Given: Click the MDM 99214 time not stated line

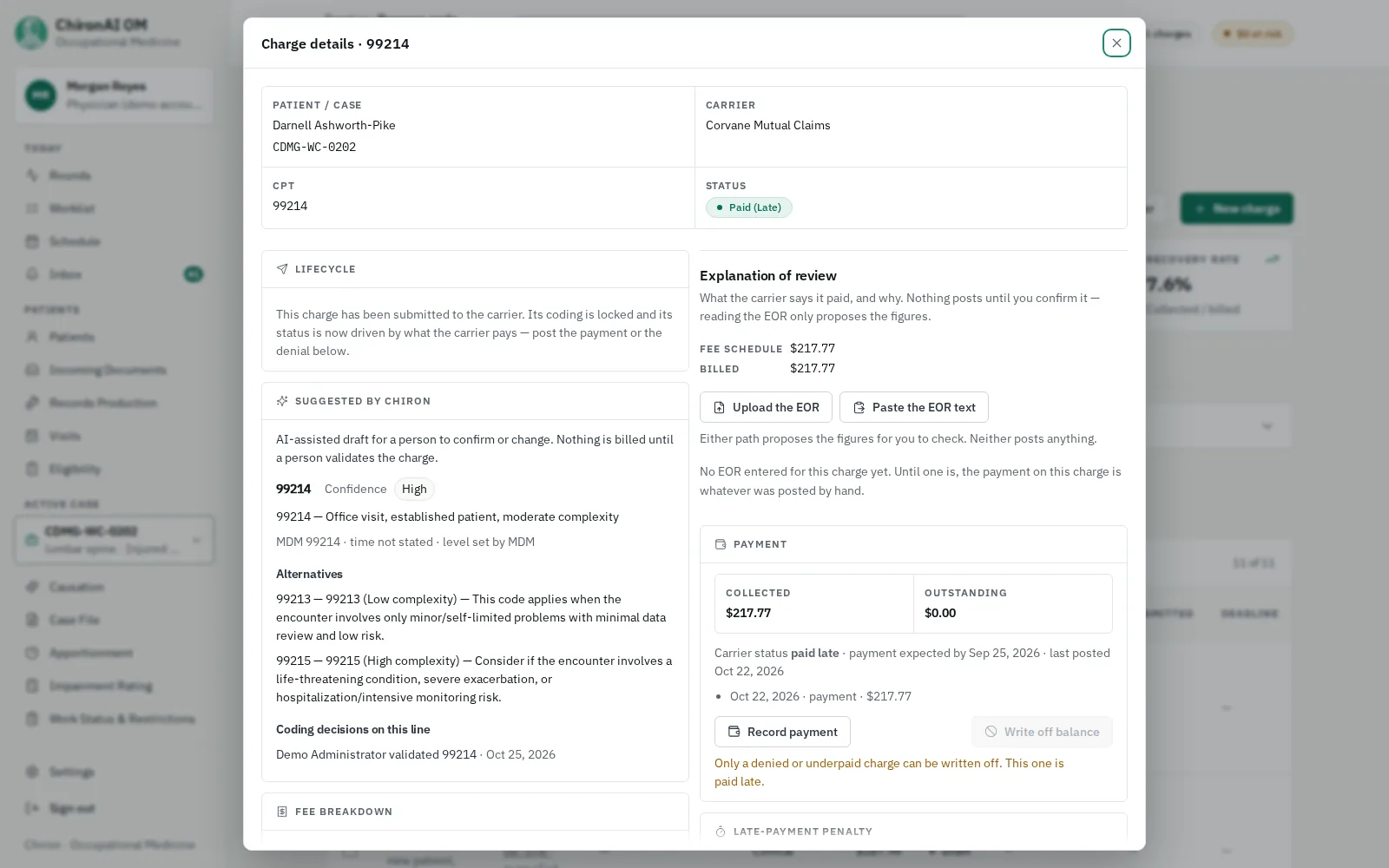Looking at the screenshot, I should click(x=405, y=542).
